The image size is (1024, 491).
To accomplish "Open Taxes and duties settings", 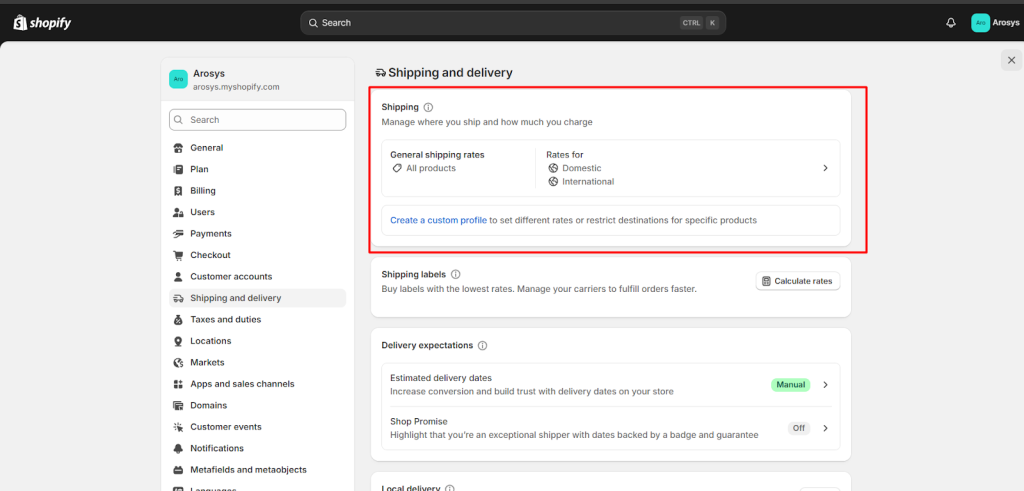I will coord(225,320).
